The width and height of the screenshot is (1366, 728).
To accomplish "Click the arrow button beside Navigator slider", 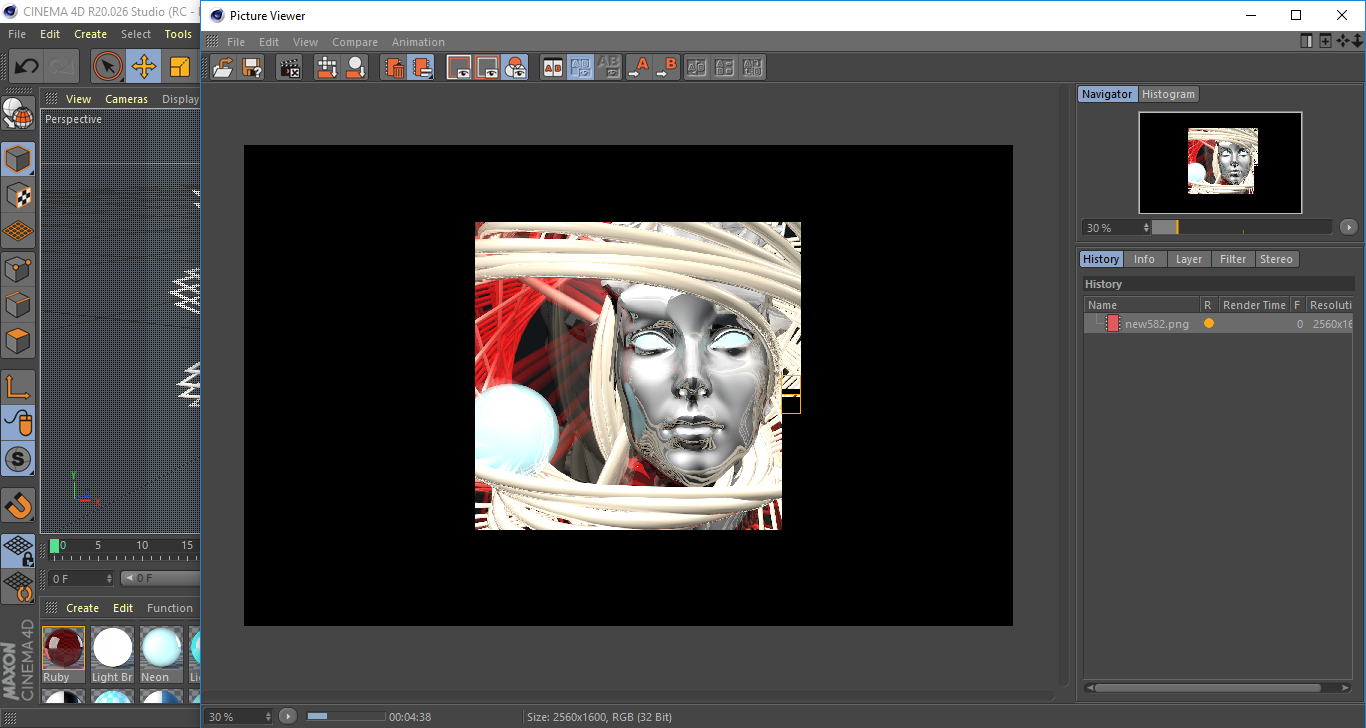I will click(x=1348, y=227).
